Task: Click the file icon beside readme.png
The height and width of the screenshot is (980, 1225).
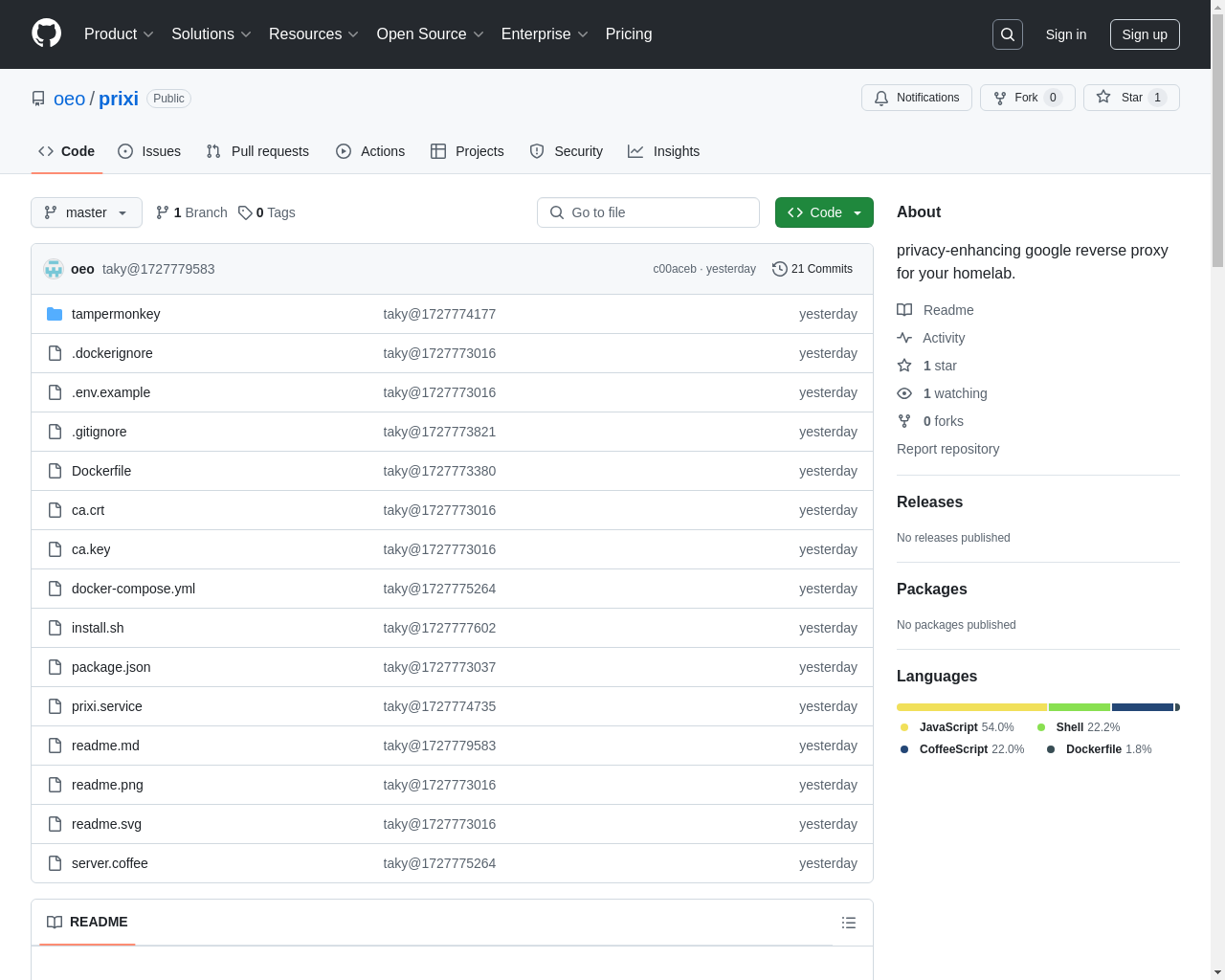Action: point(55,785)
